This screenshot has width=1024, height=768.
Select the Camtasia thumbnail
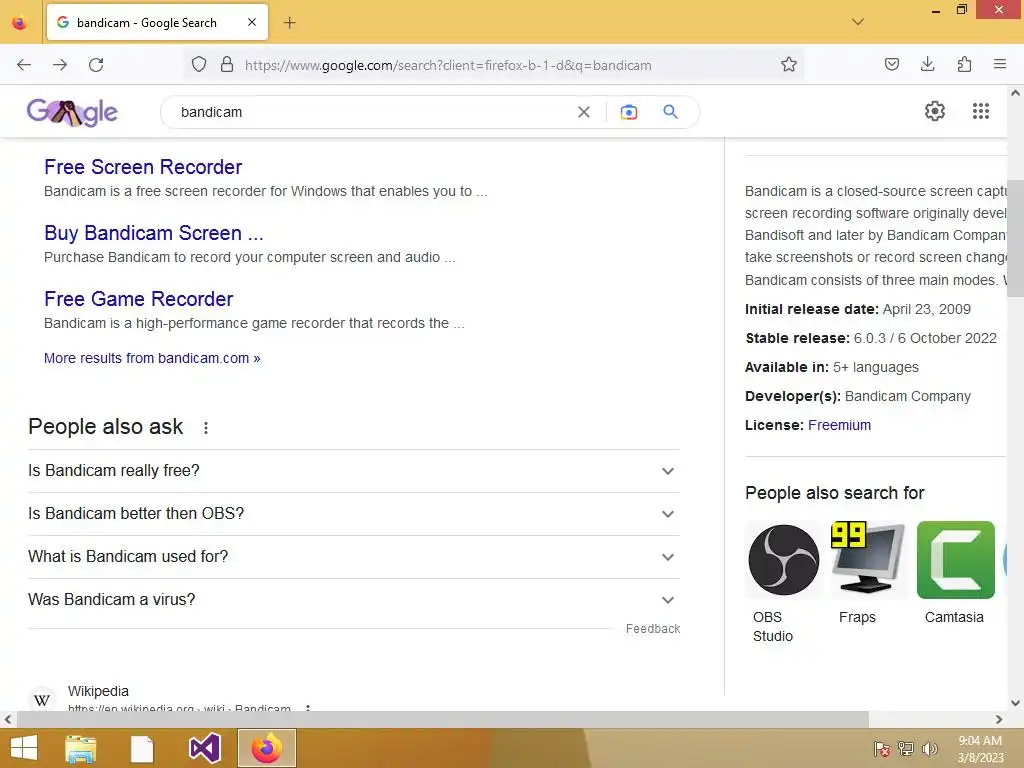pos(955,560)
